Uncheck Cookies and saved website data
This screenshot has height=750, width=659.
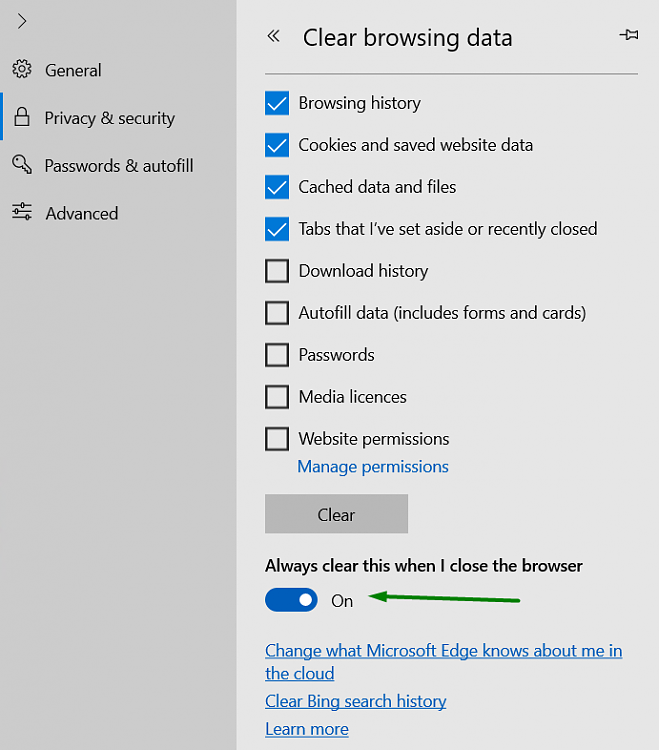(277, 145)
